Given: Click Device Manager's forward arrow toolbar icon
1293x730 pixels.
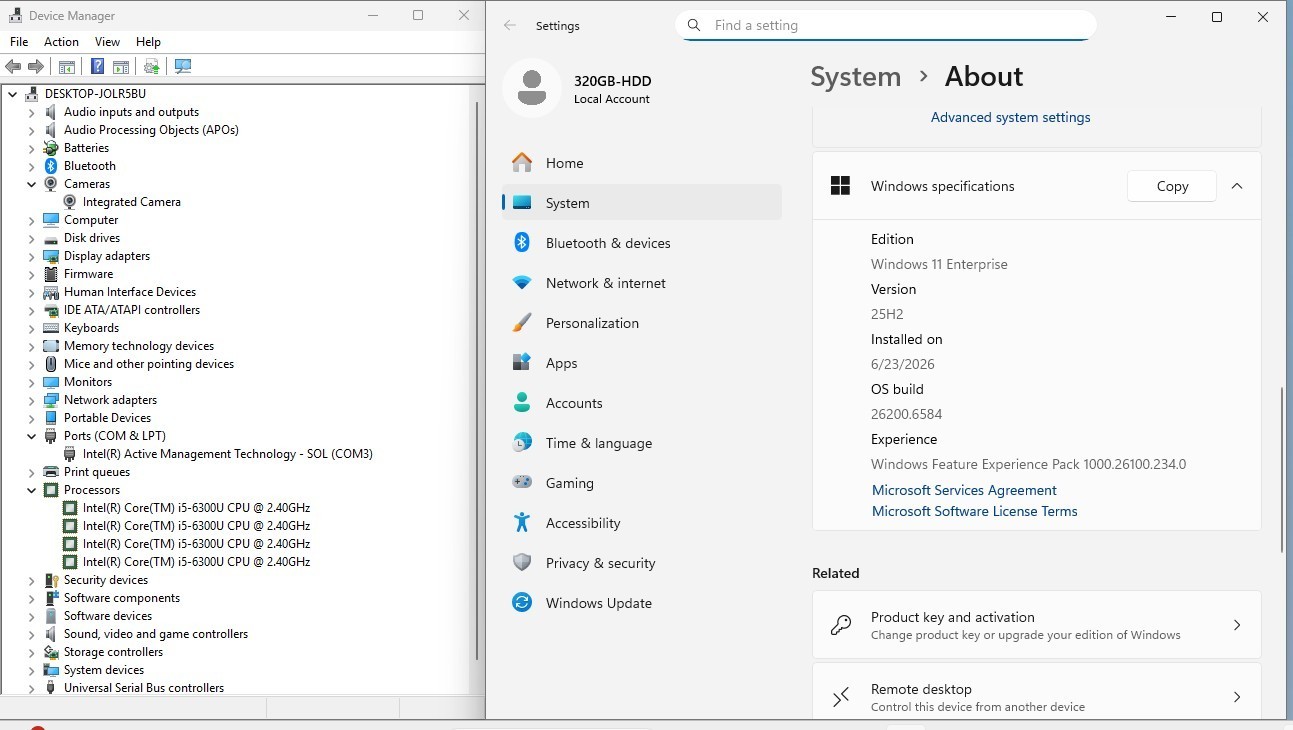Looking at the screenshot, I should 36,67.
